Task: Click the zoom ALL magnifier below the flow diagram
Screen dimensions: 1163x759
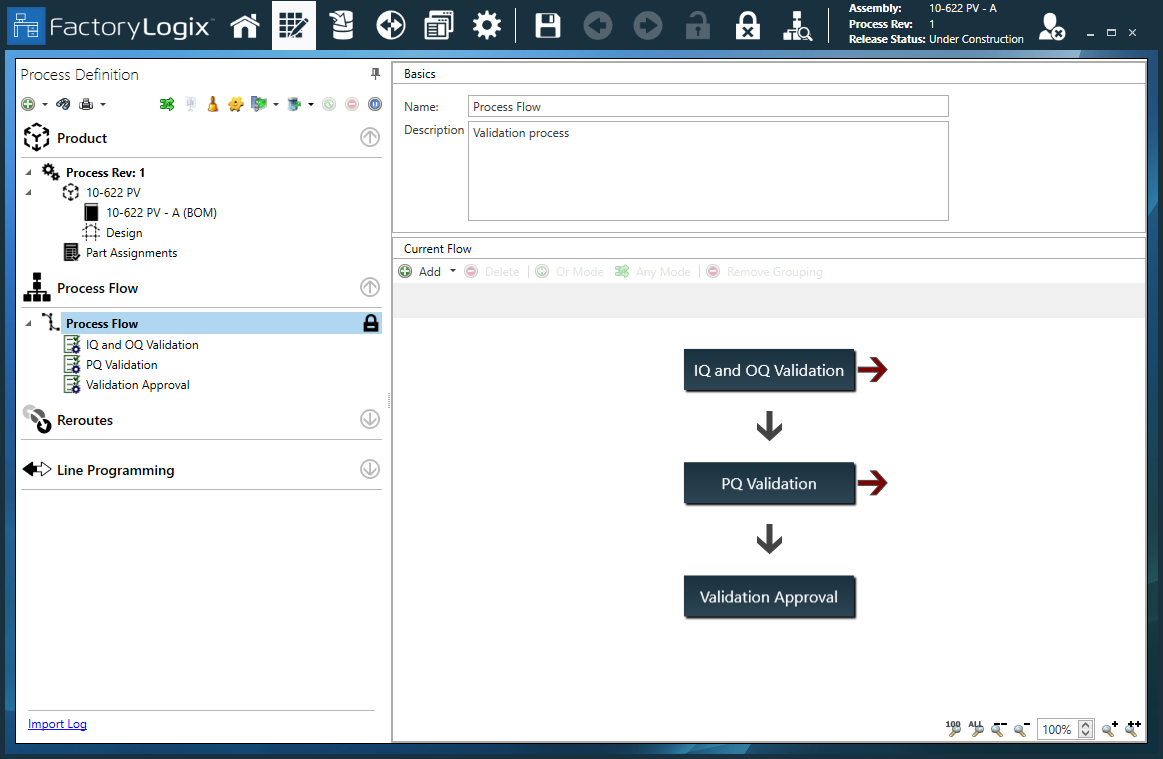Action: 976,730
